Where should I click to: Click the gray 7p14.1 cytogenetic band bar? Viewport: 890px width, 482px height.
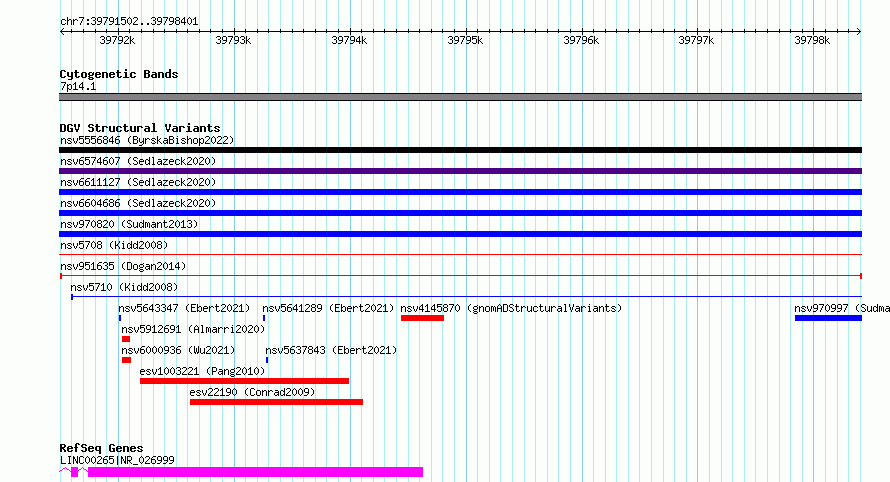pos(460,98)
